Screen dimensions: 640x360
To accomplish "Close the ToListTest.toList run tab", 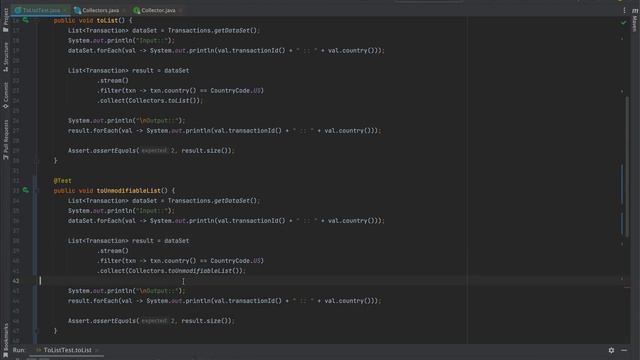I will [97, 350].
